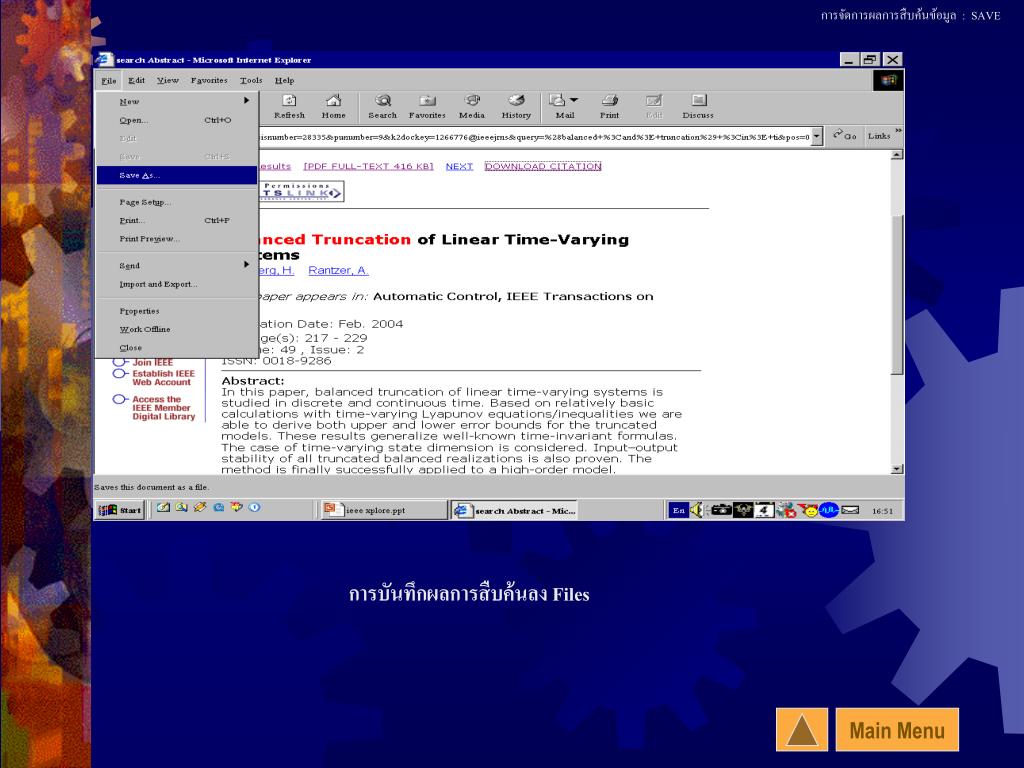Image resolution: width=1024 pixels, height=768 pixels.
Task: Click the tray calendar icon showing 4
Action: (x=764, y=510)
